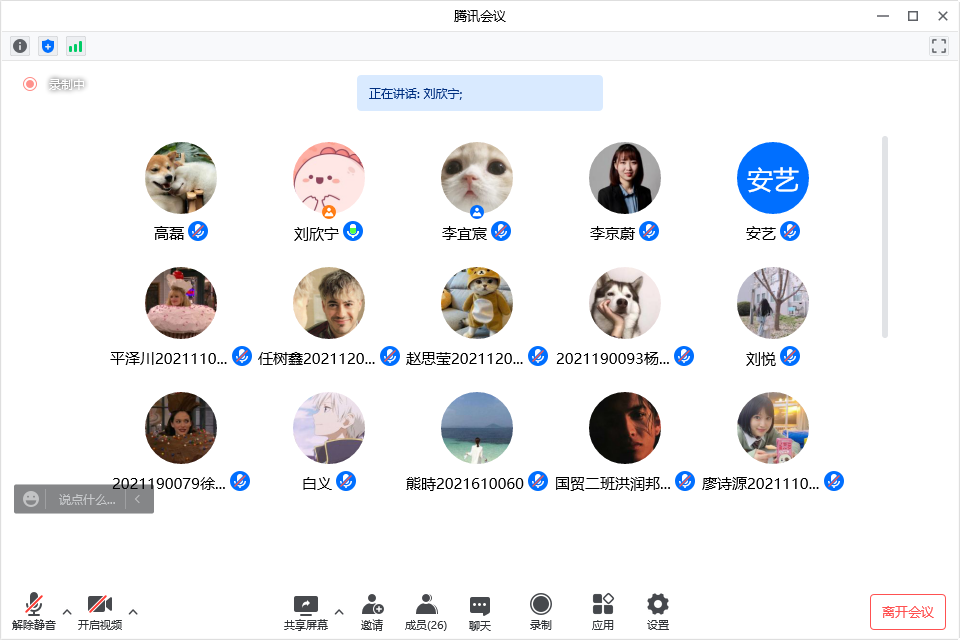Expand audio options arrow beside 解除静音
960x640 pixels.
tap(67, 612)
